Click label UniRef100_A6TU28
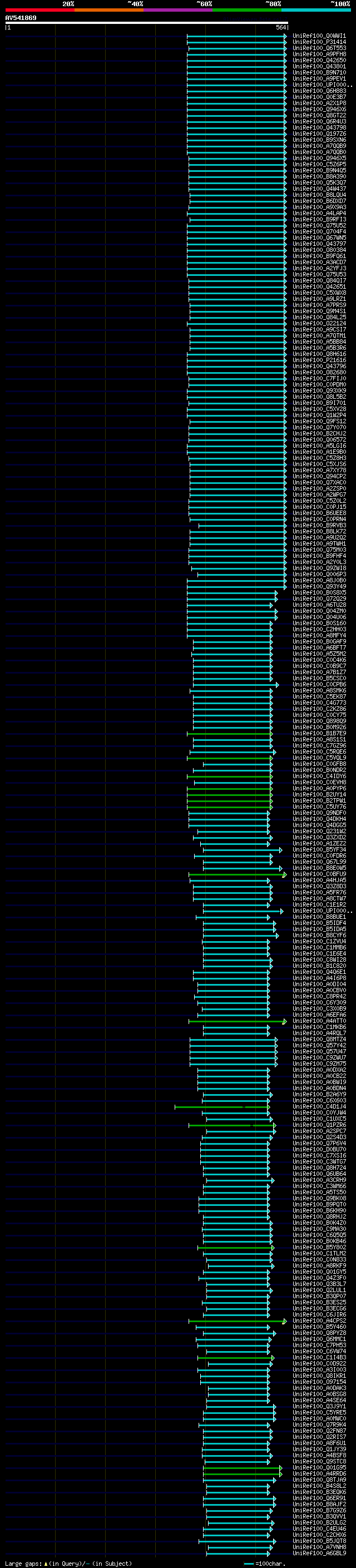Viewport: 356px width, 1568px height. (x=319, y=605)
